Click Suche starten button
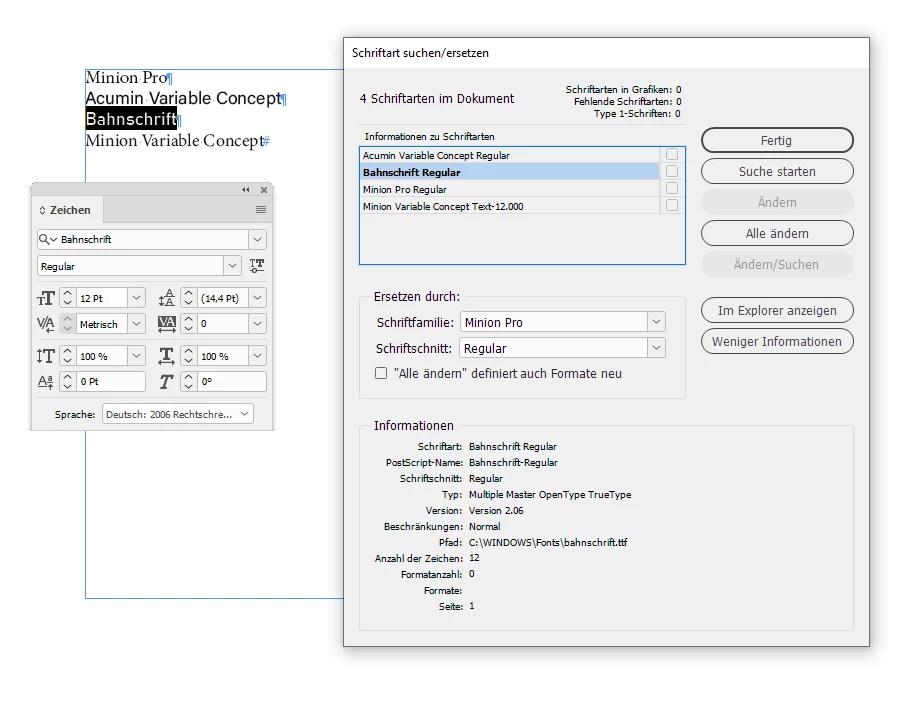 pos(777,171)
